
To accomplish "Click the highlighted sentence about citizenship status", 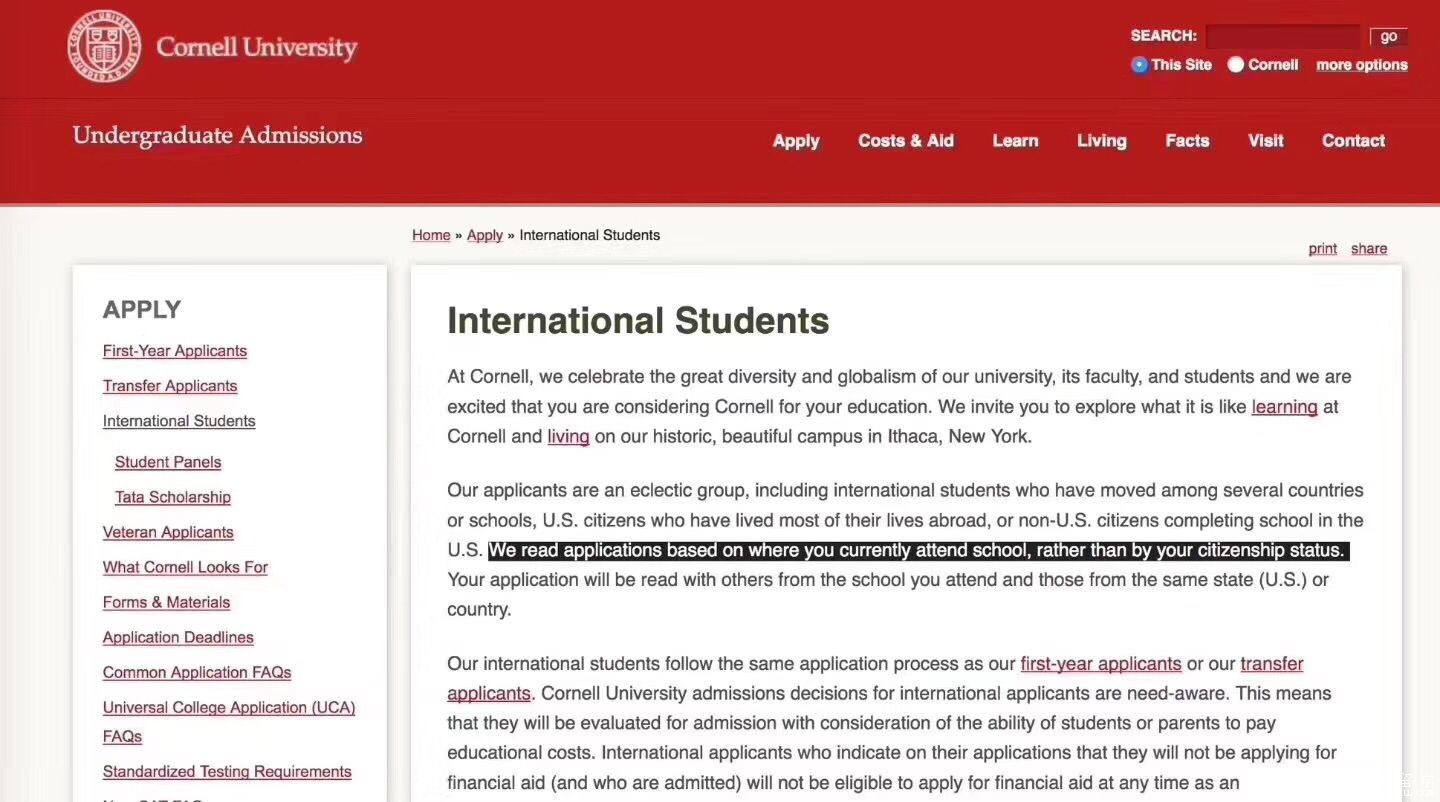I will tap(918, 551).
